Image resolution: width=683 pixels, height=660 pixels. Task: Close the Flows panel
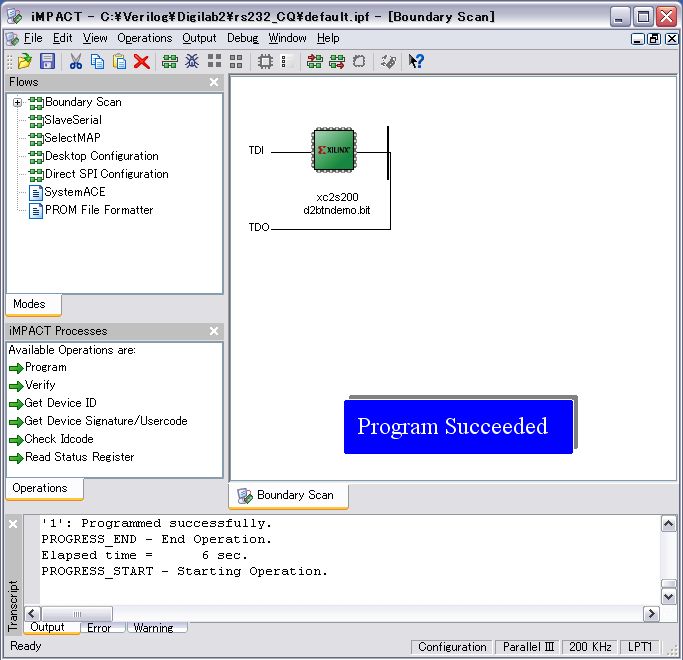214,82
